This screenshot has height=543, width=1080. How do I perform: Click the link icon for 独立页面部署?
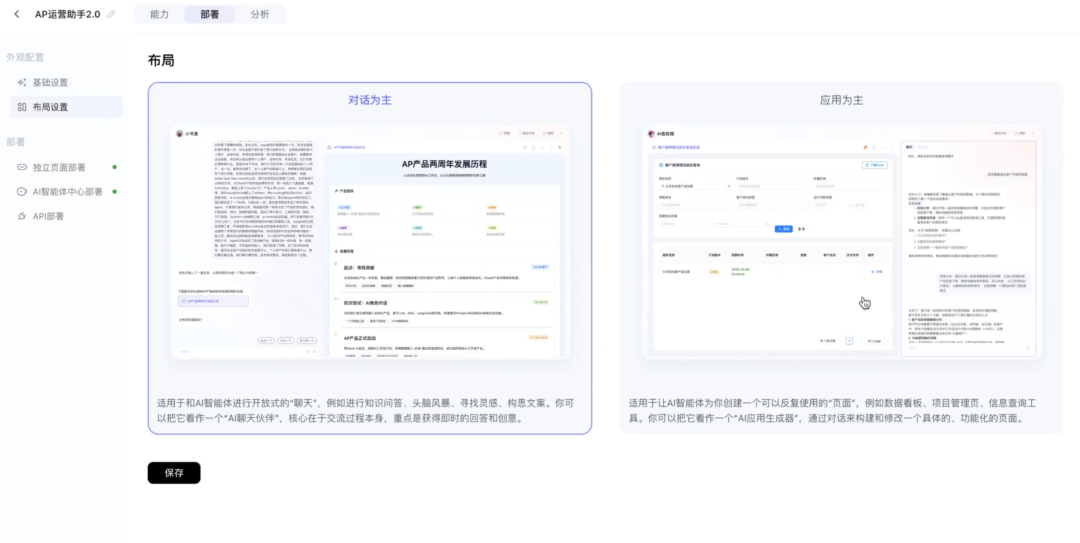pyautogui.click(x=22, y=167)
